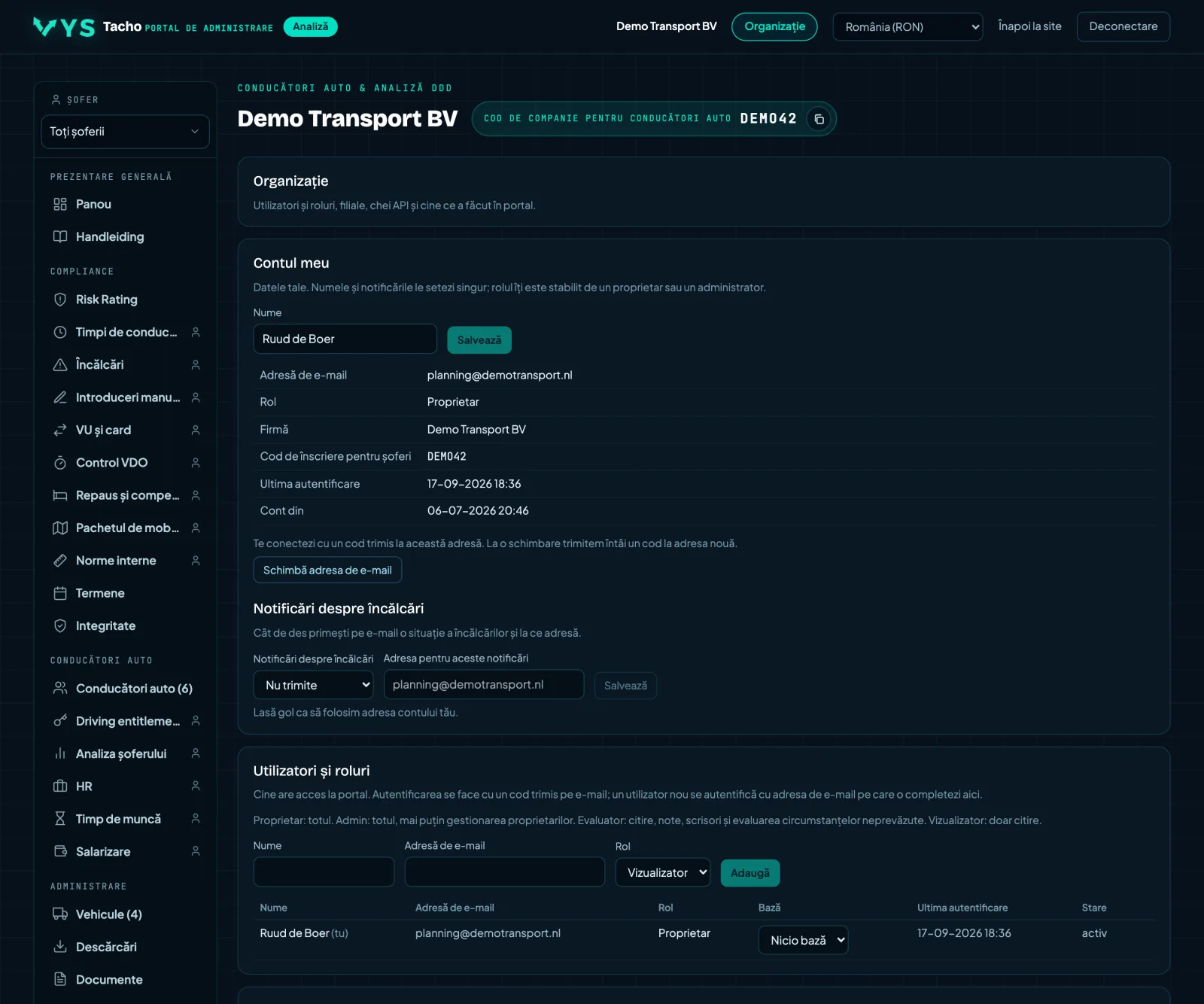Click the notification address field
The height and width of the screenshot is (1004, 1204).
[x=484, y=684]
